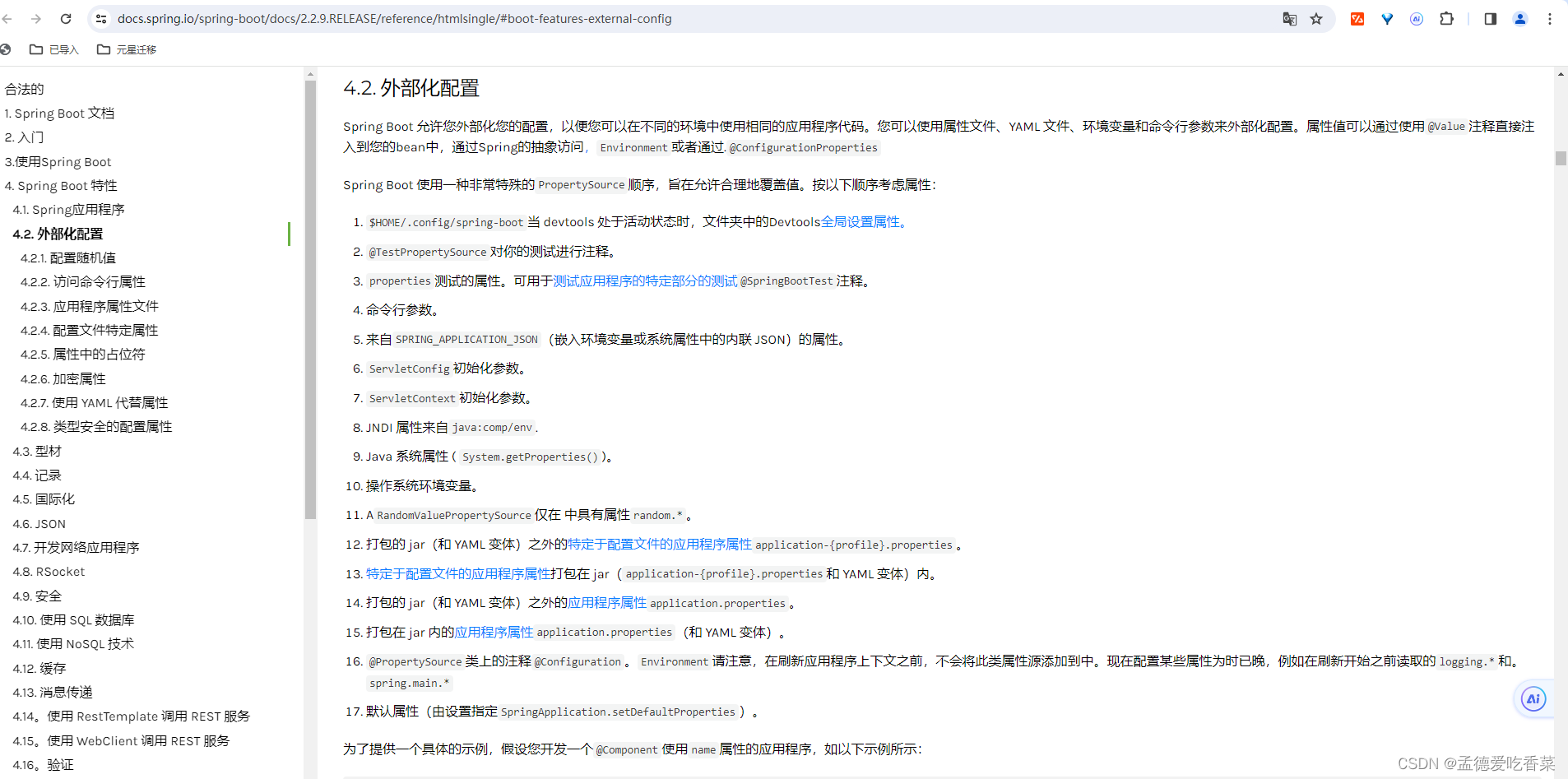Click the main page scrollbar thumb
1568x779 pixels.
pyautogui.click(x=1561, y=159)
